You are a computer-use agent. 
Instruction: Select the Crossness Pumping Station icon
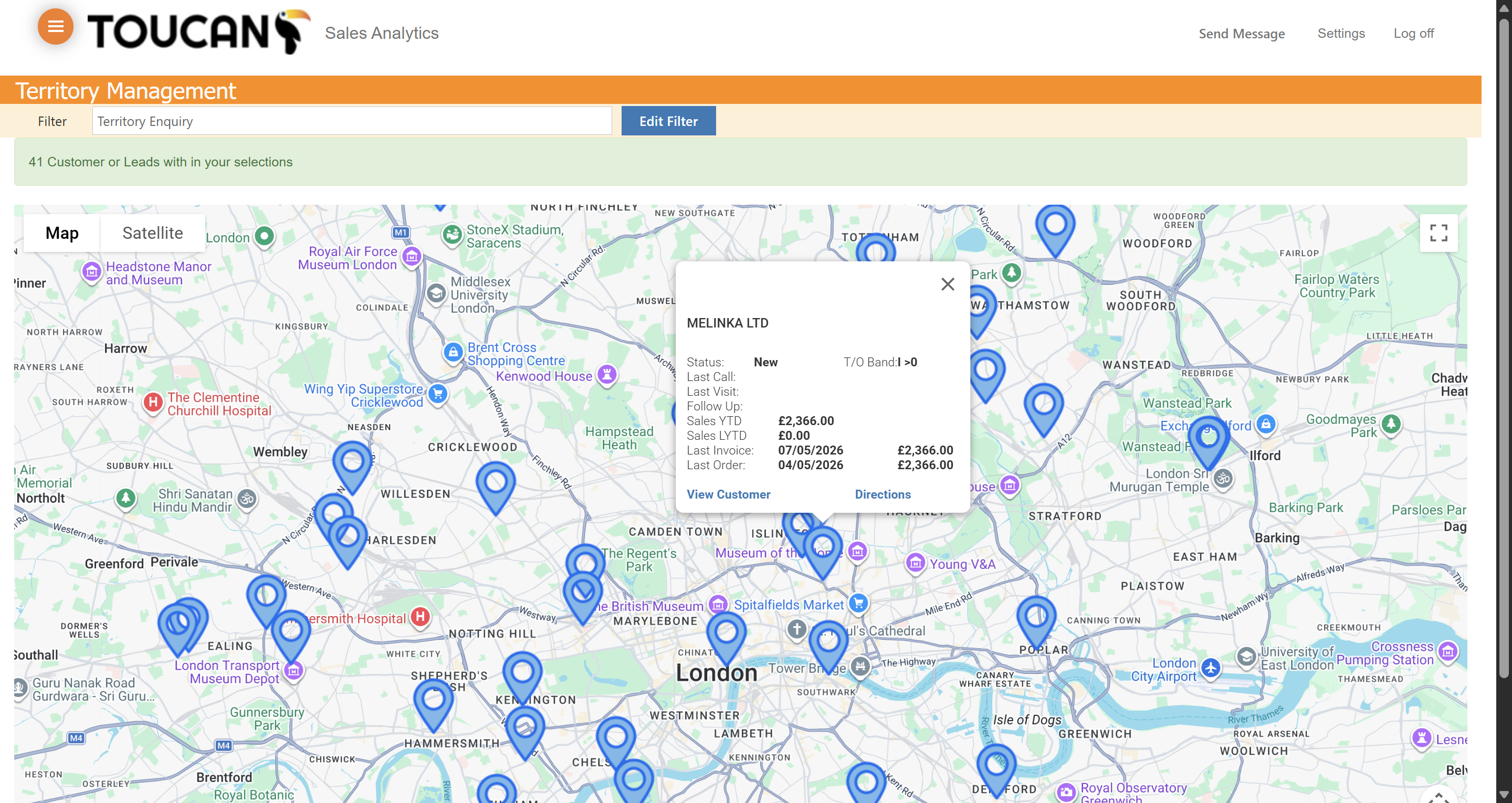[x=1448, y=651]
